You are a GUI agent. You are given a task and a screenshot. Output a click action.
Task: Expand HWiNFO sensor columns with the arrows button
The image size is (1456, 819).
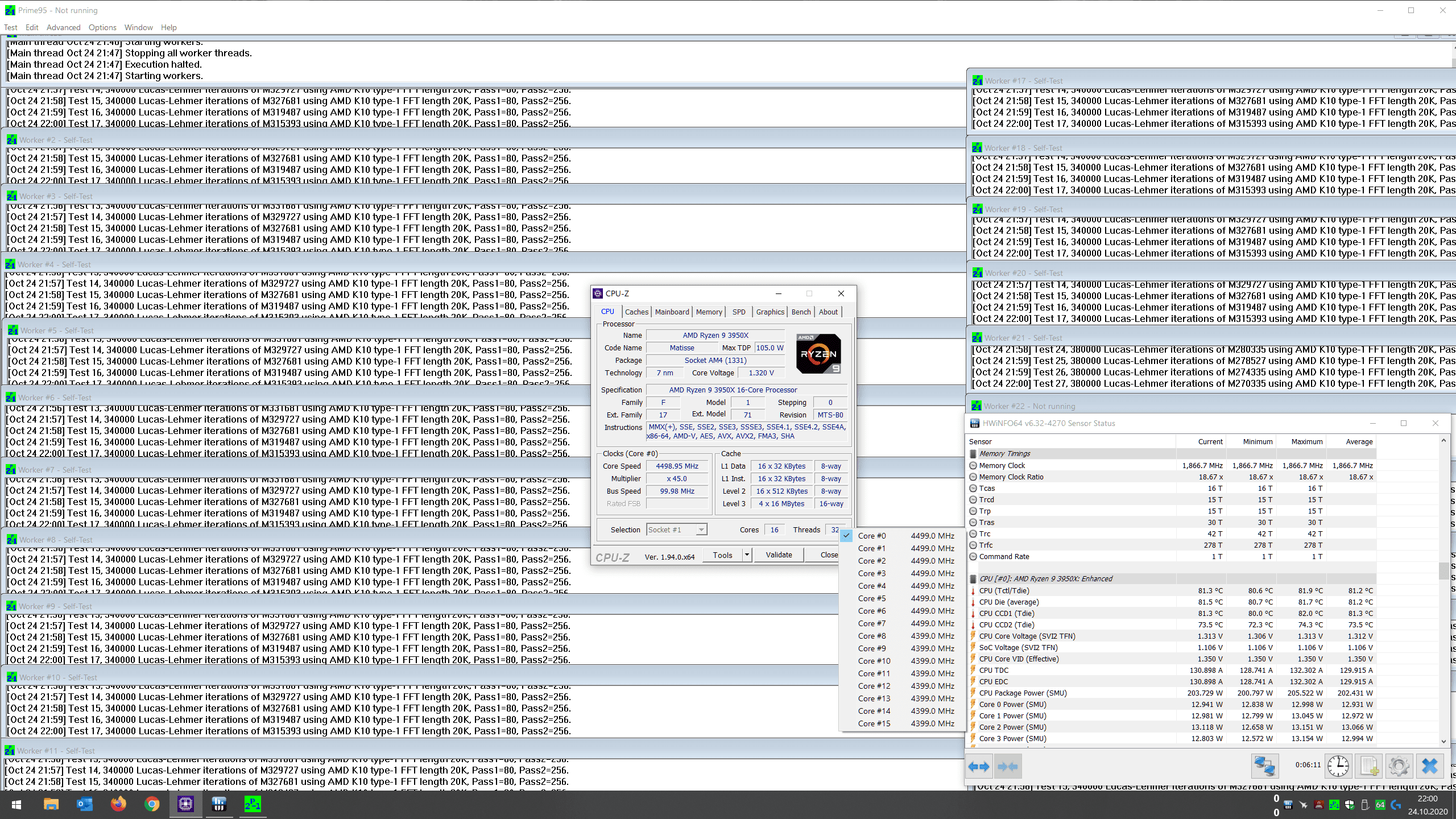pyautogui.click(x=979, y=766)
